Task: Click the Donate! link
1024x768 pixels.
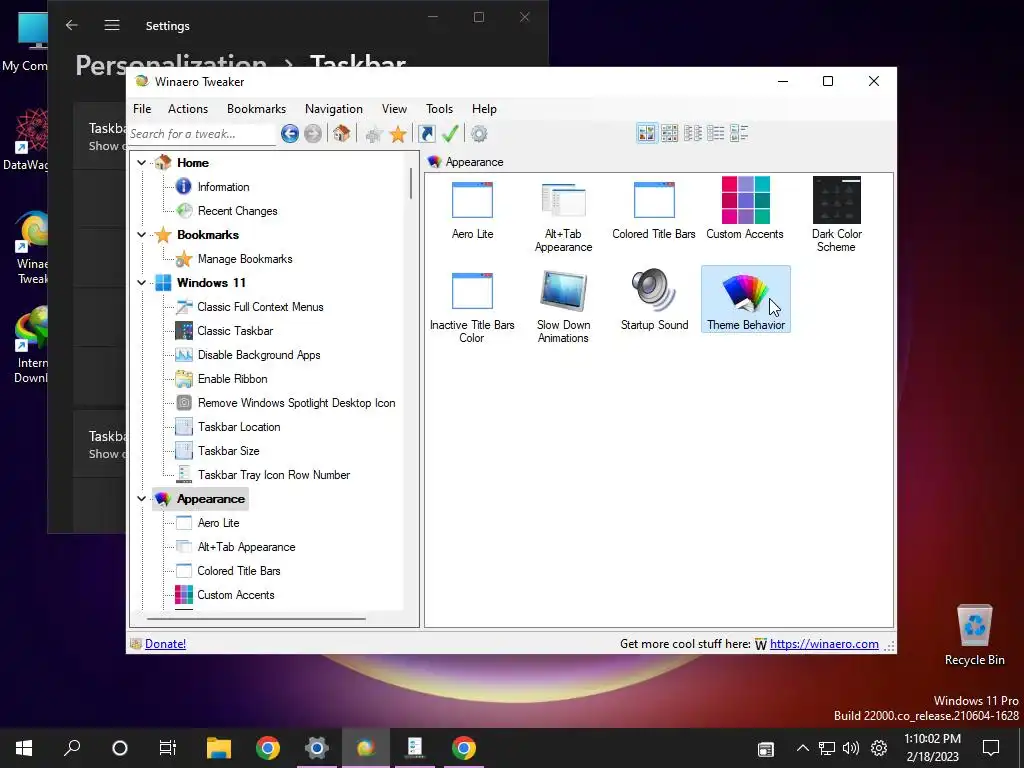Action: click(x=165, y=644)
